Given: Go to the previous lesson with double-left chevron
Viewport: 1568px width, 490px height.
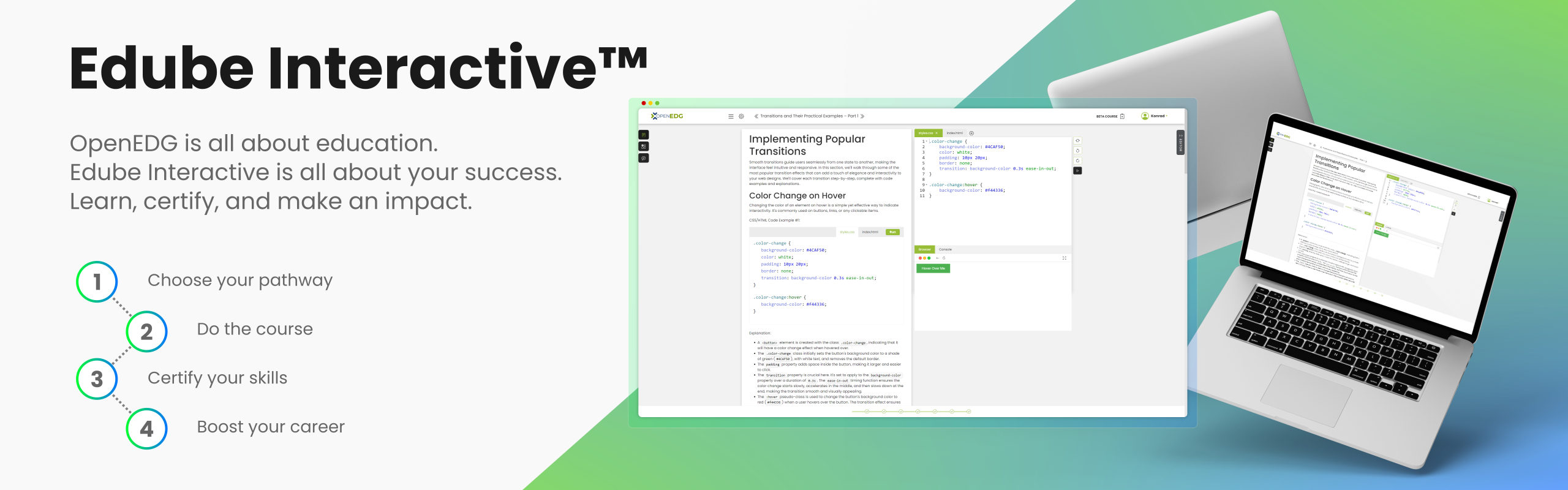Looking at the screenshot, I should (x=756, y=116).
